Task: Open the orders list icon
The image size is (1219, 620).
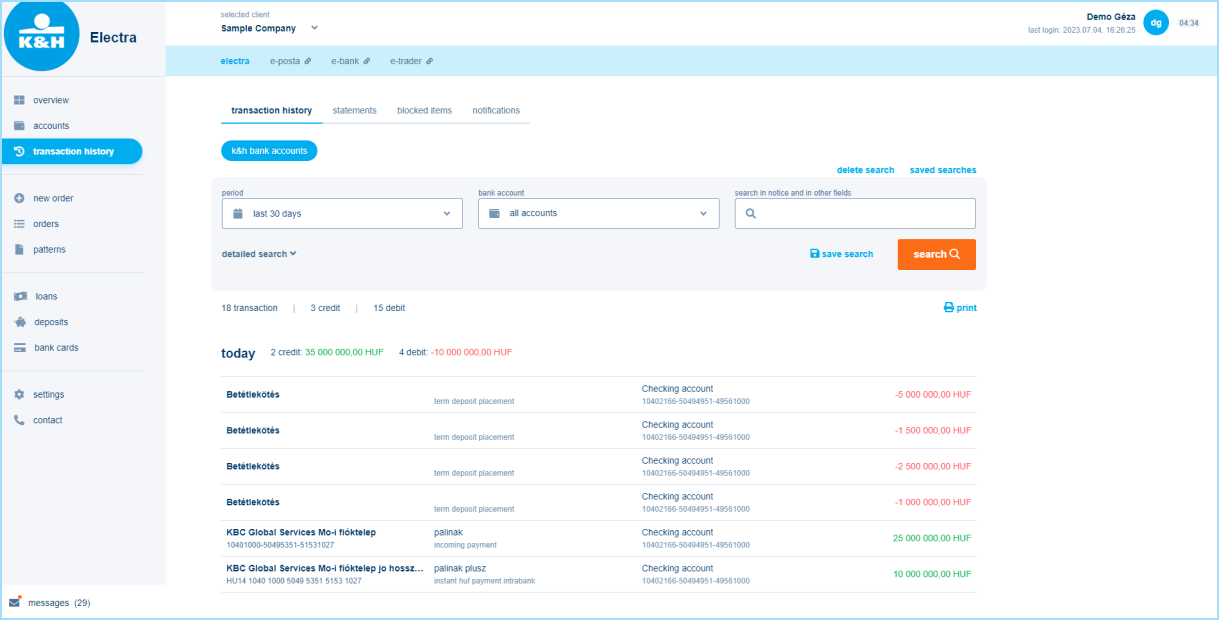Action: [20, 223]
